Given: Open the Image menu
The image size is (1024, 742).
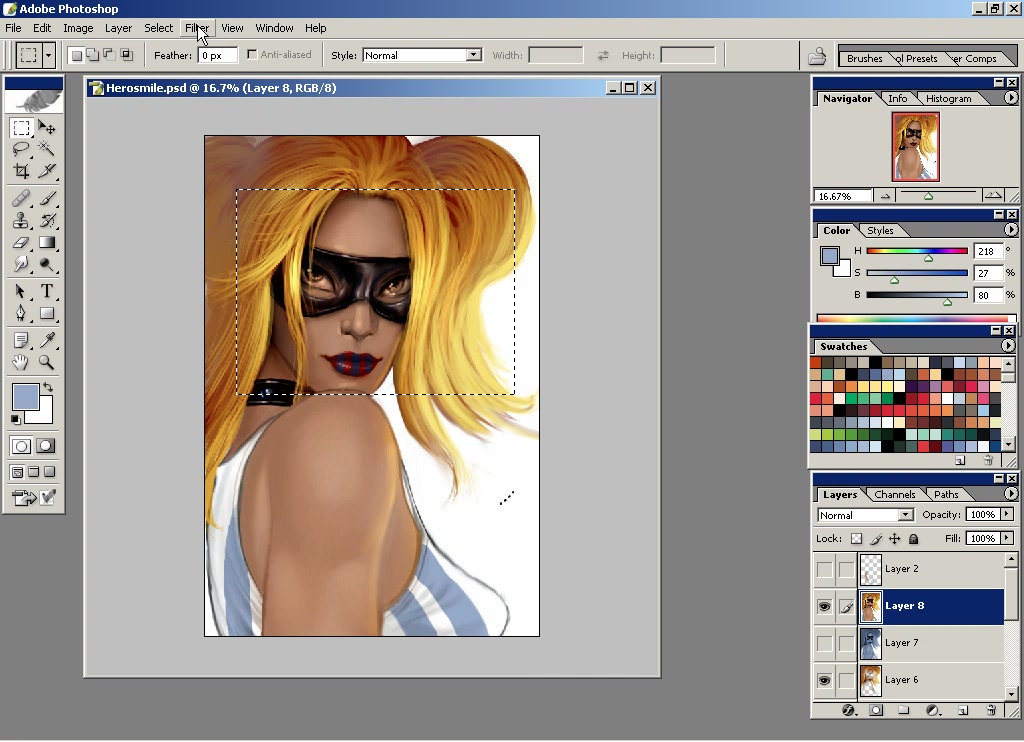Looking at the screenshot, I should 78,28.
